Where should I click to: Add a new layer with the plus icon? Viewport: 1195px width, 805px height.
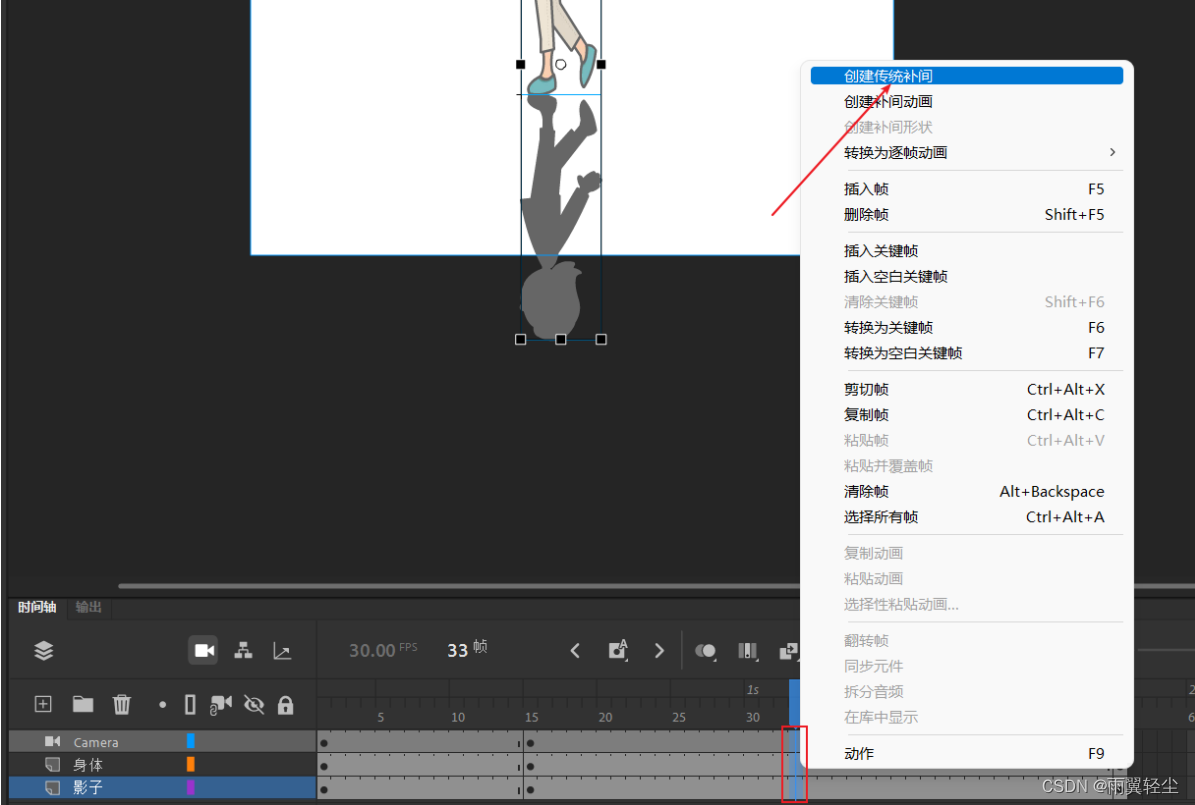point(42,704)
